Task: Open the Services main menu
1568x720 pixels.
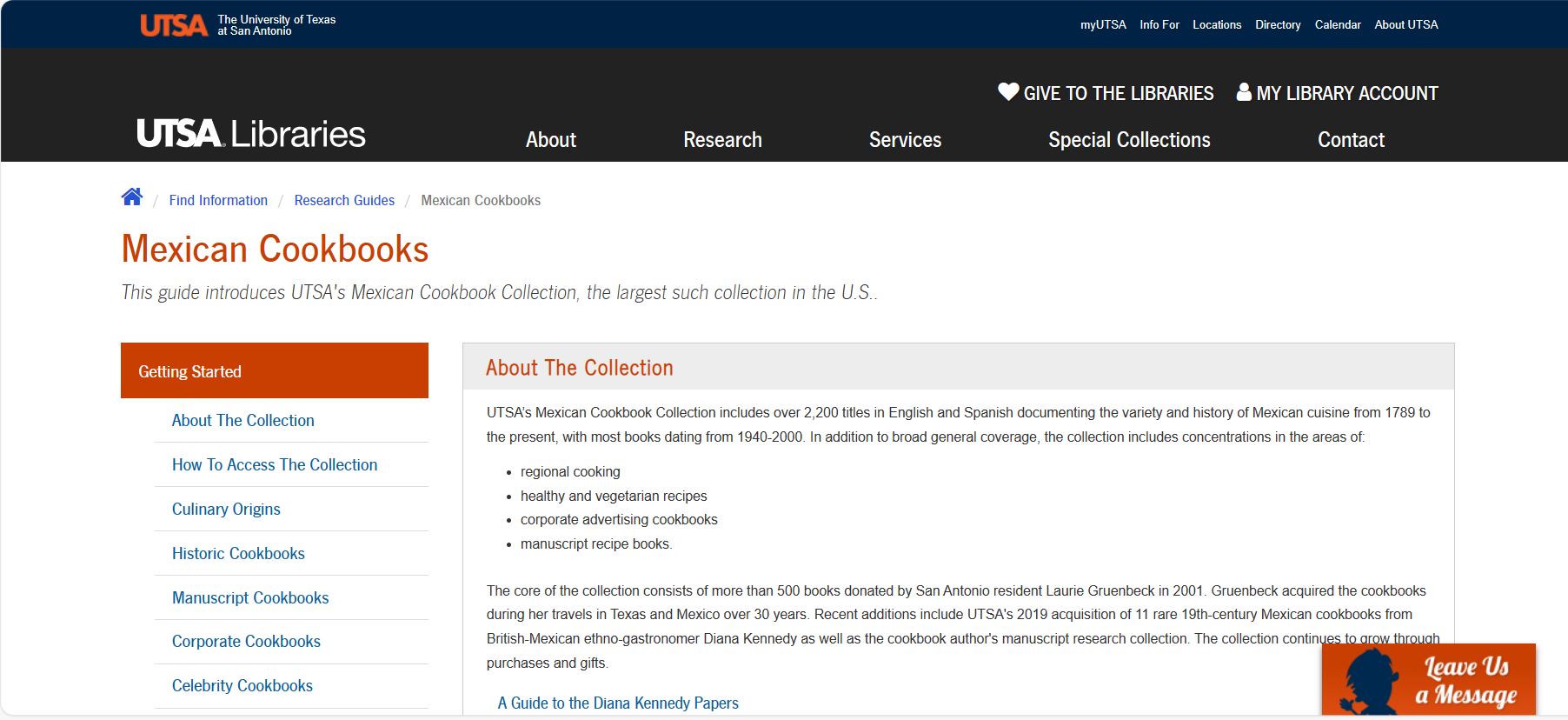Action: point(905,140)
